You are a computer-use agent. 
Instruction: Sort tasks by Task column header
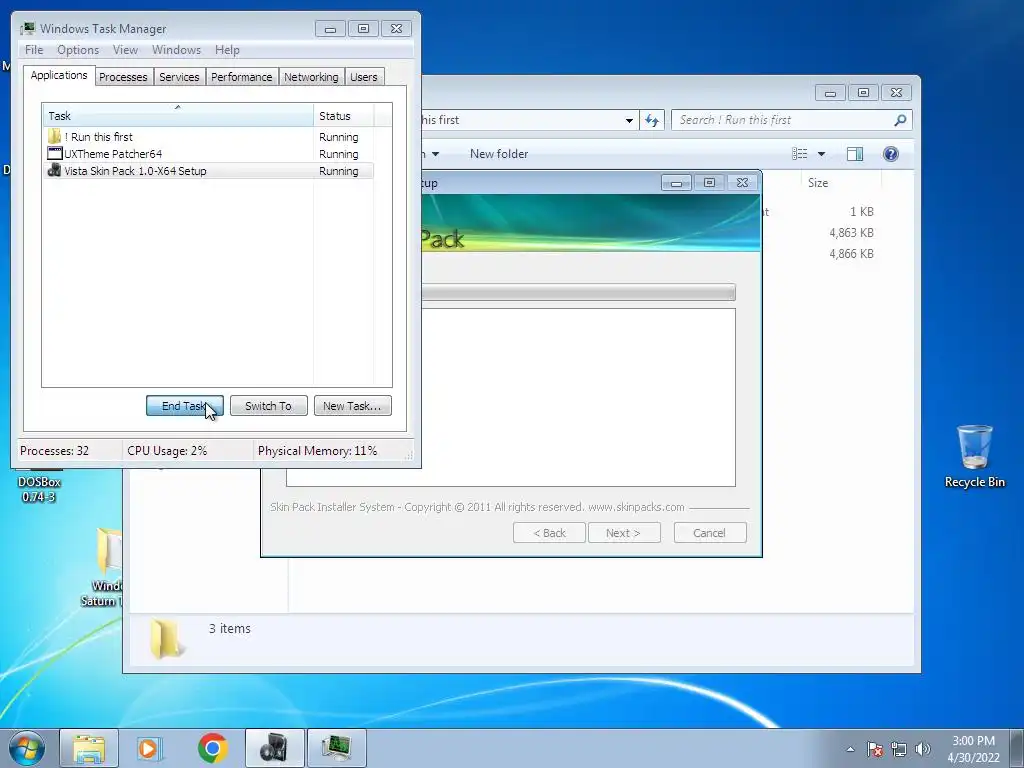[178, 116]
